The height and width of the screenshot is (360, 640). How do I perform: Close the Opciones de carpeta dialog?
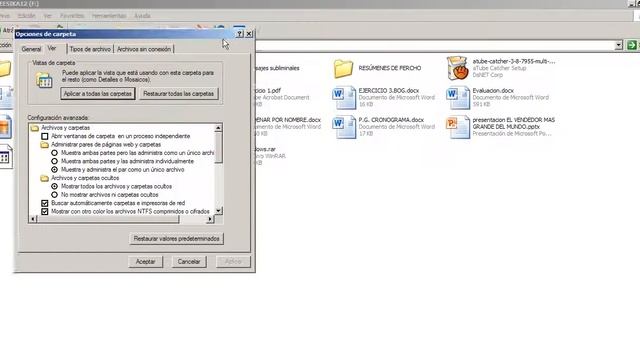[x=249, y=34]
